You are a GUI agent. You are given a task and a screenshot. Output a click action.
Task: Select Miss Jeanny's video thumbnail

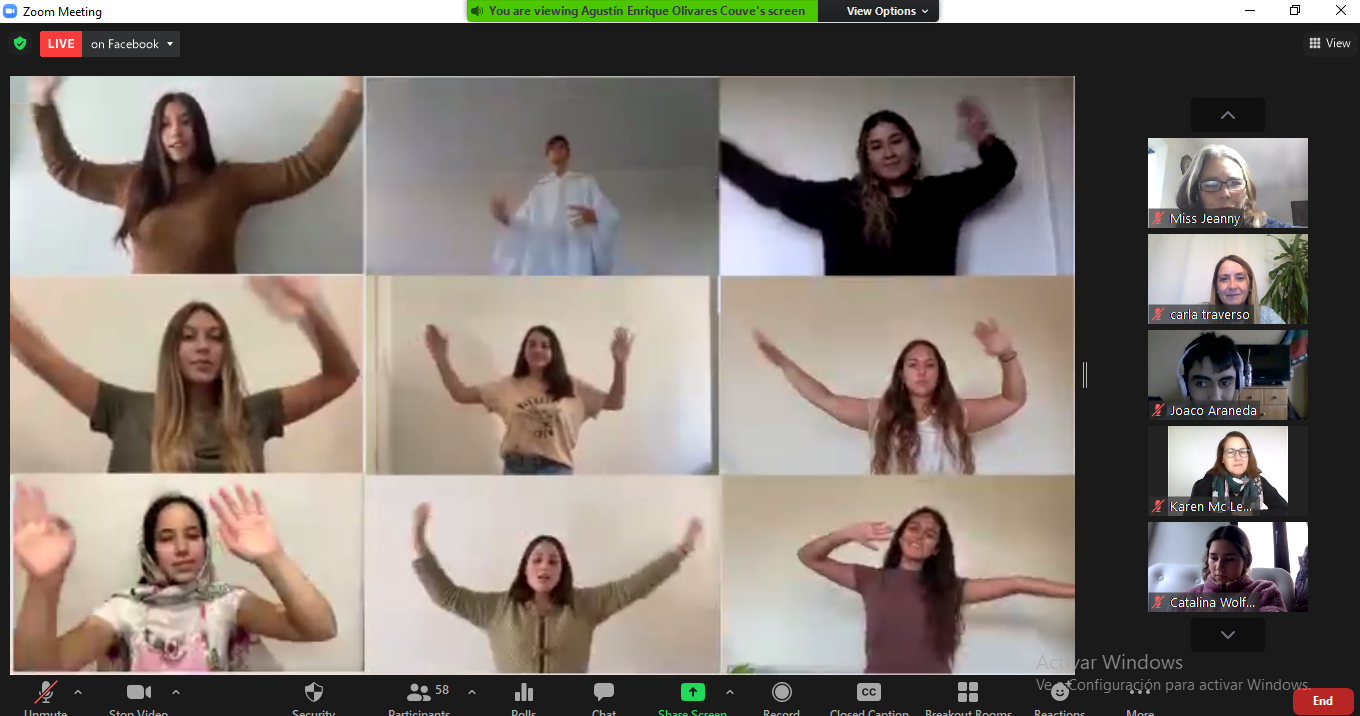1227,183
